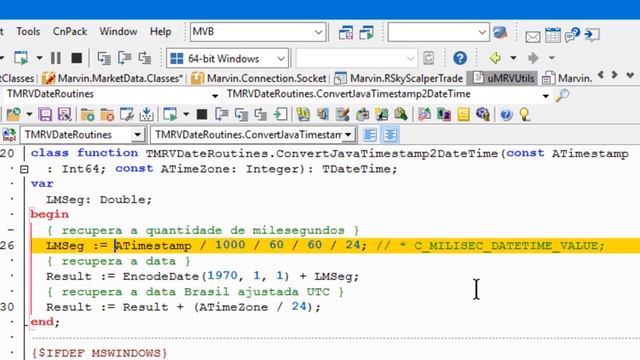The height and width of the screenshot is (360, 640).
Task: Click the envelope mail icon
Action: 533,37
